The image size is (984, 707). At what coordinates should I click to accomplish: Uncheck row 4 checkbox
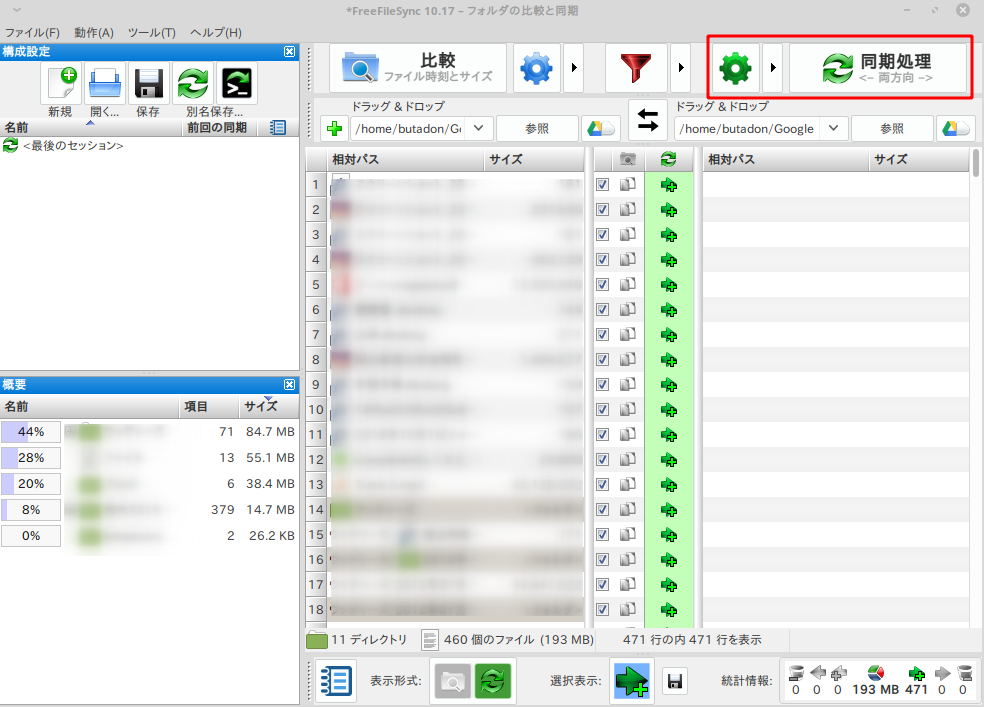pyautogui.click(x=602, y=260)
